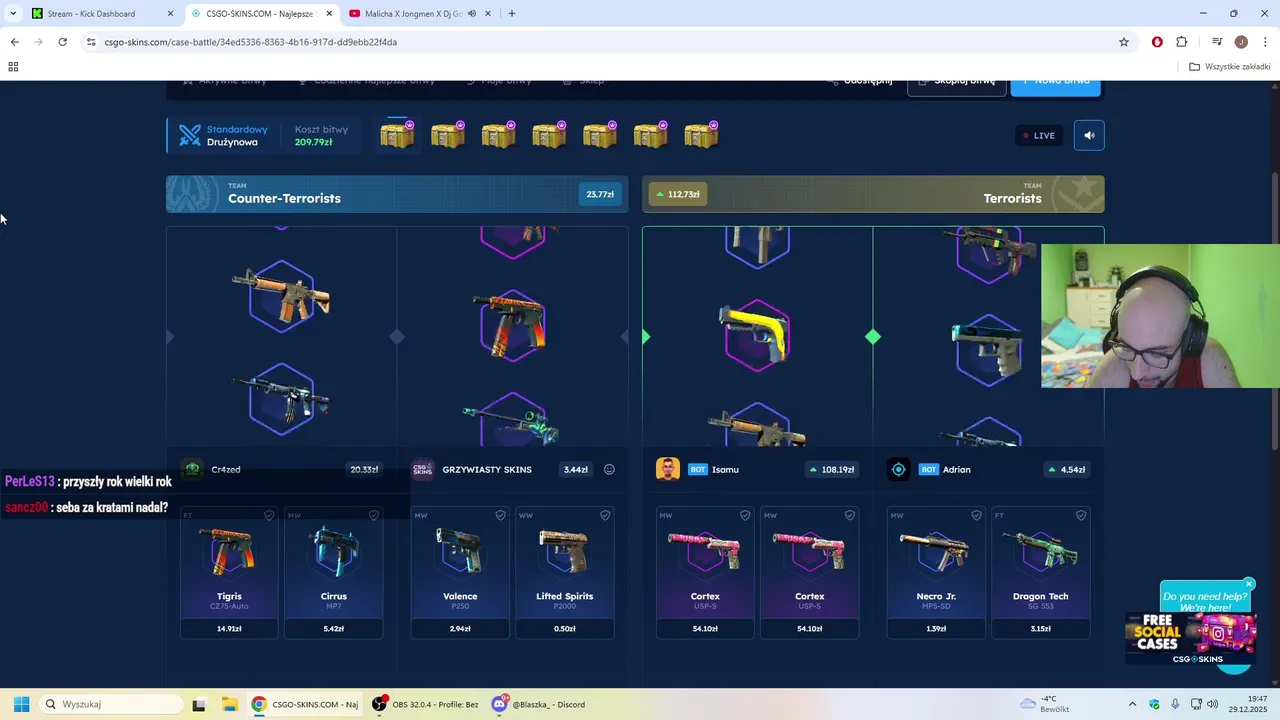
Task: Open the system tray volume icon
Action: [x=1213, y=704]
